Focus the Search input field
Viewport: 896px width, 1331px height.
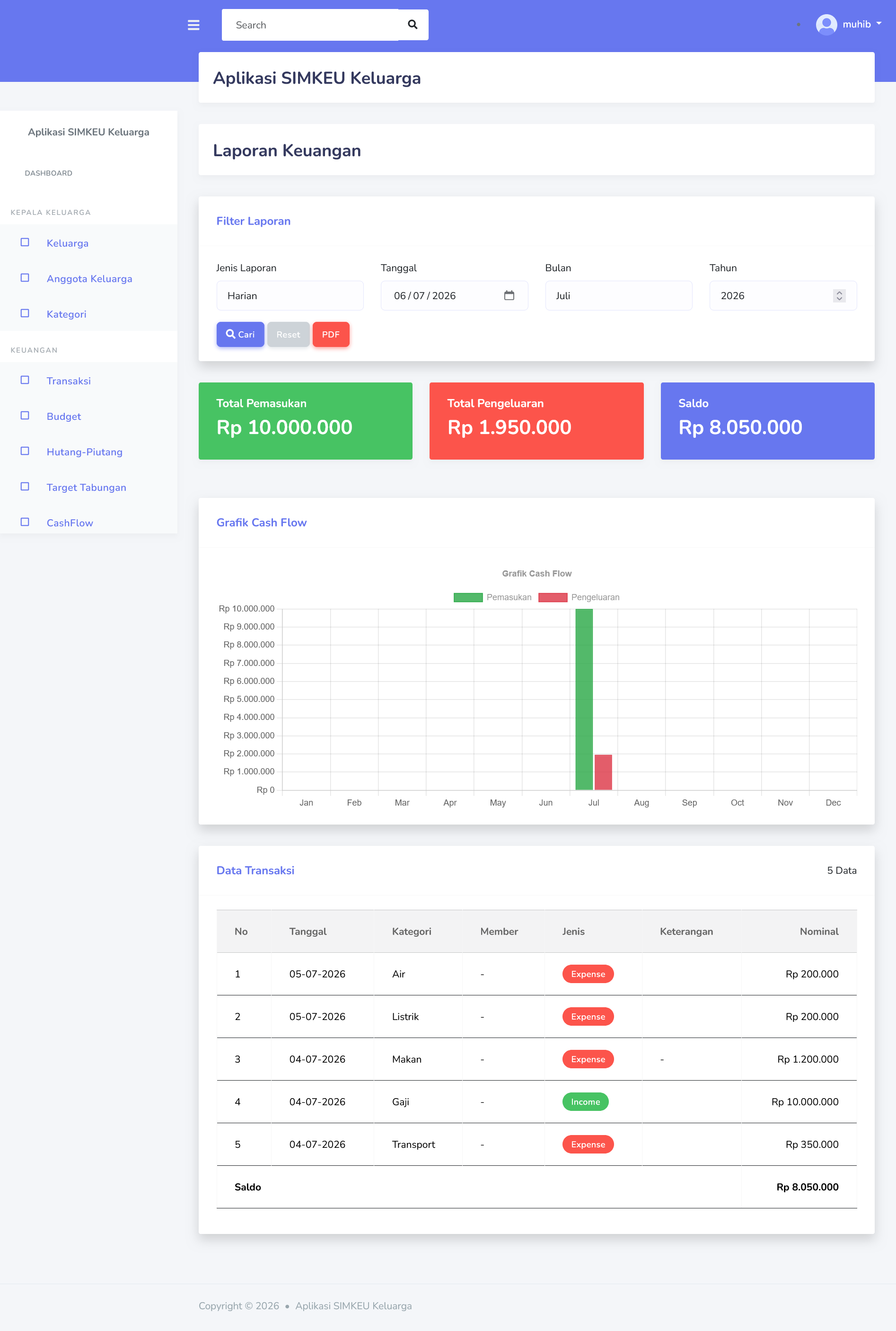click(x=310, y=25)
